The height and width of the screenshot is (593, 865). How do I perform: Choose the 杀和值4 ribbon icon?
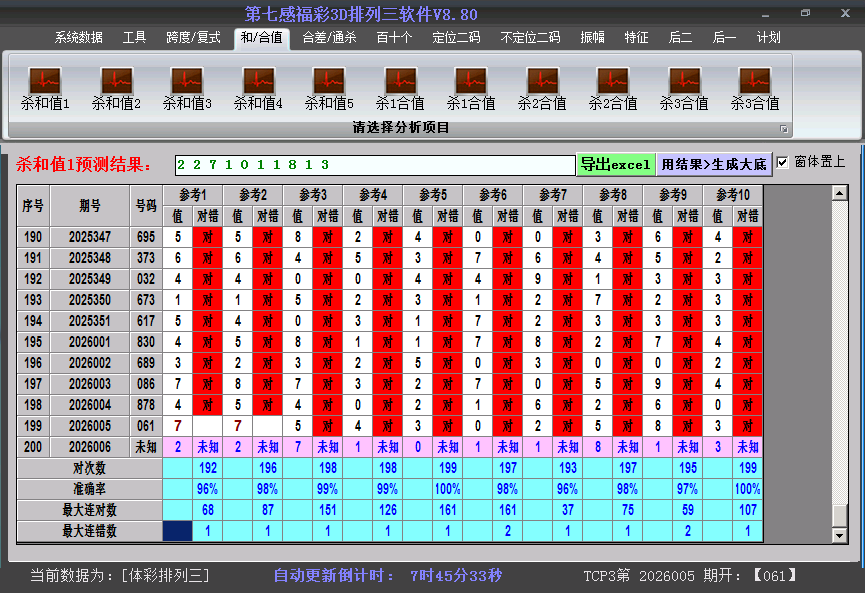(x=258, y=88)
